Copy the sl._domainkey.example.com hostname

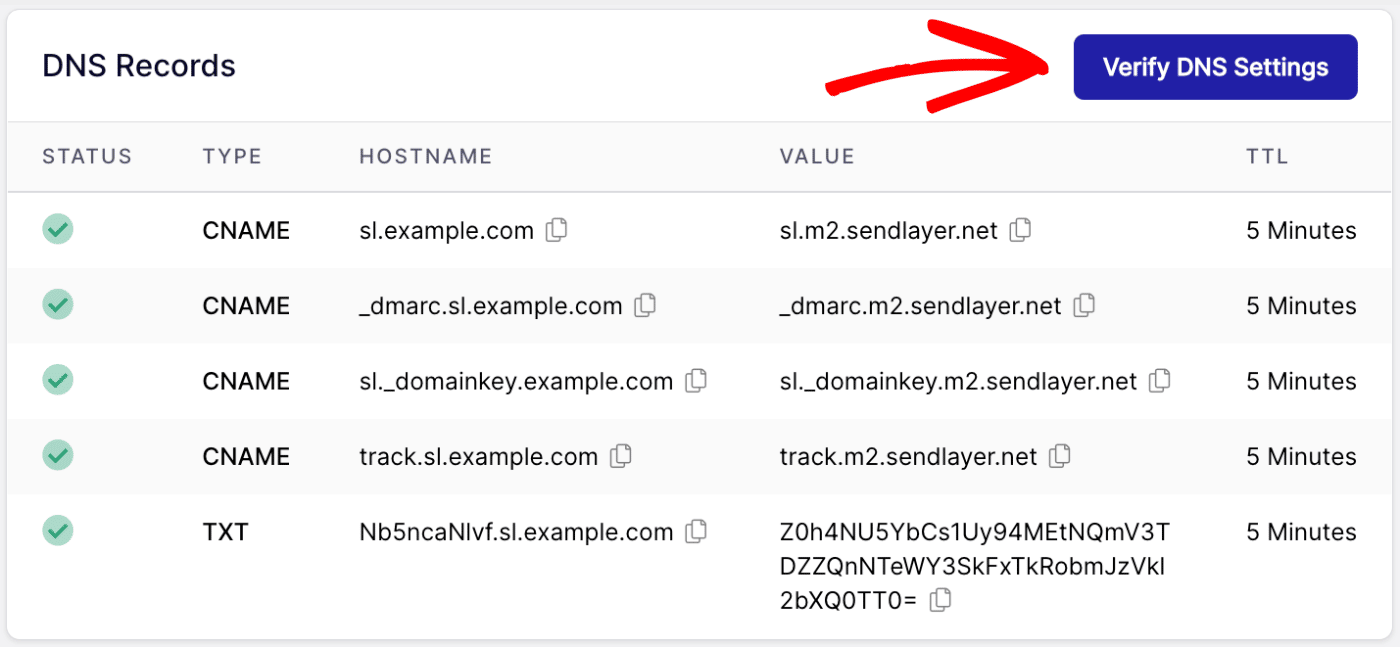pos(696,381)
